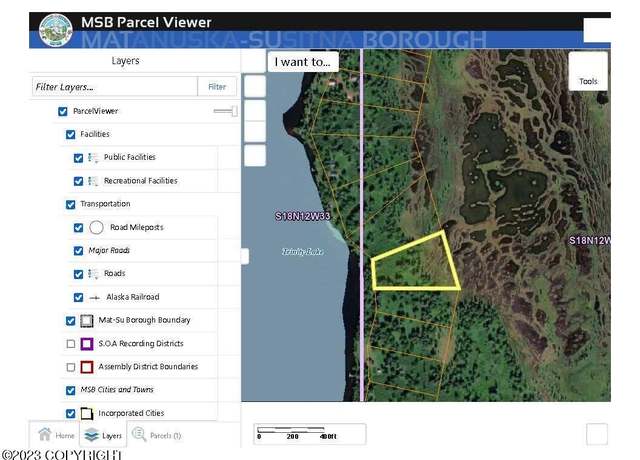Enable S.O.A Recording Districts layer
The height and width of the screenshot is (460, 640).
(71, 344)
